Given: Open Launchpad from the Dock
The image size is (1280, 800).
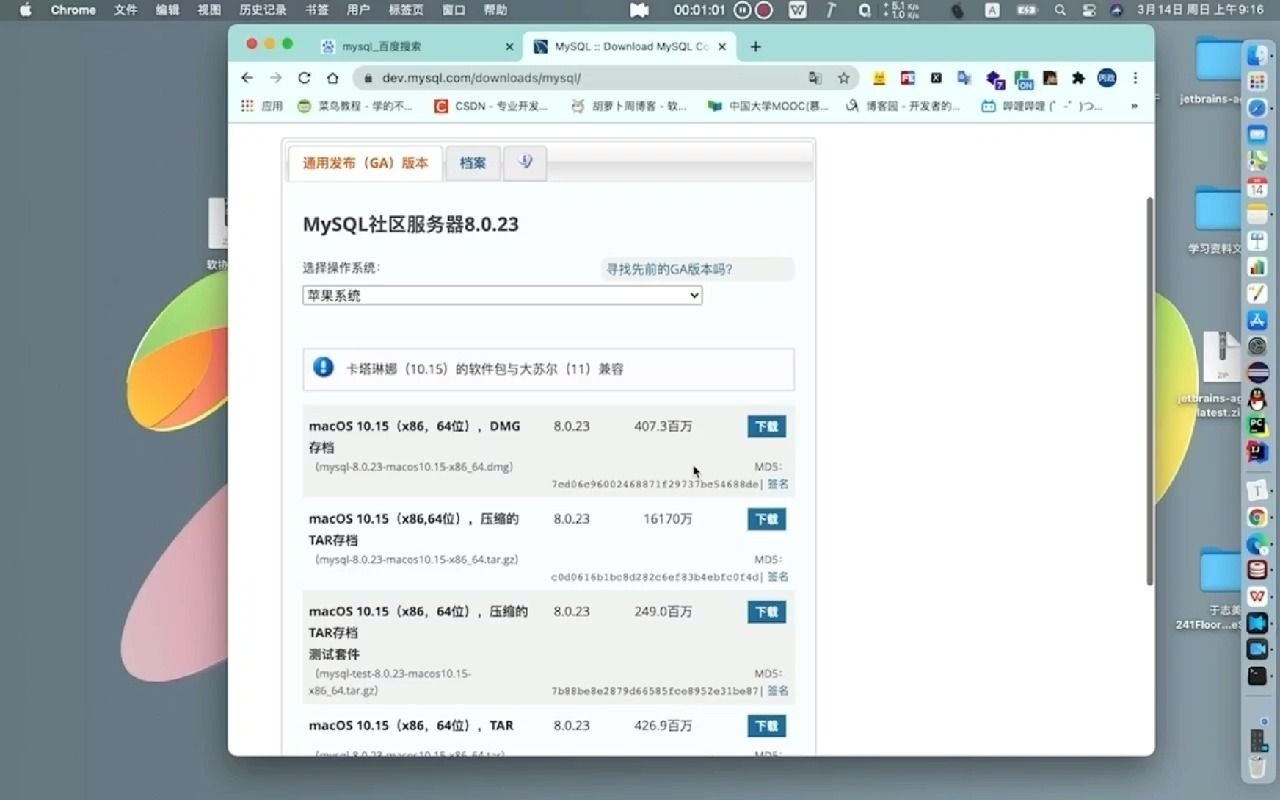Looking at the screenshot, I should (x=1257, y=81).
